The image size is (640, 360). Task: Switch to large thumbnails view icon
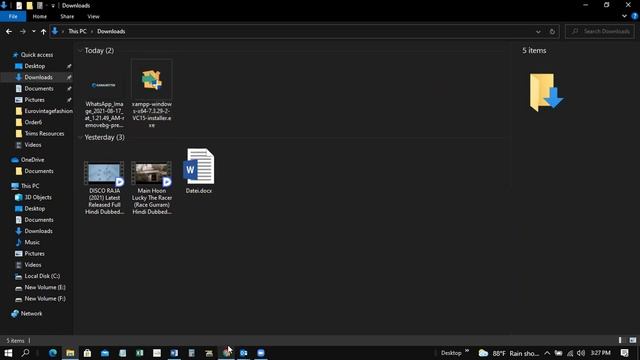point(633,340)
